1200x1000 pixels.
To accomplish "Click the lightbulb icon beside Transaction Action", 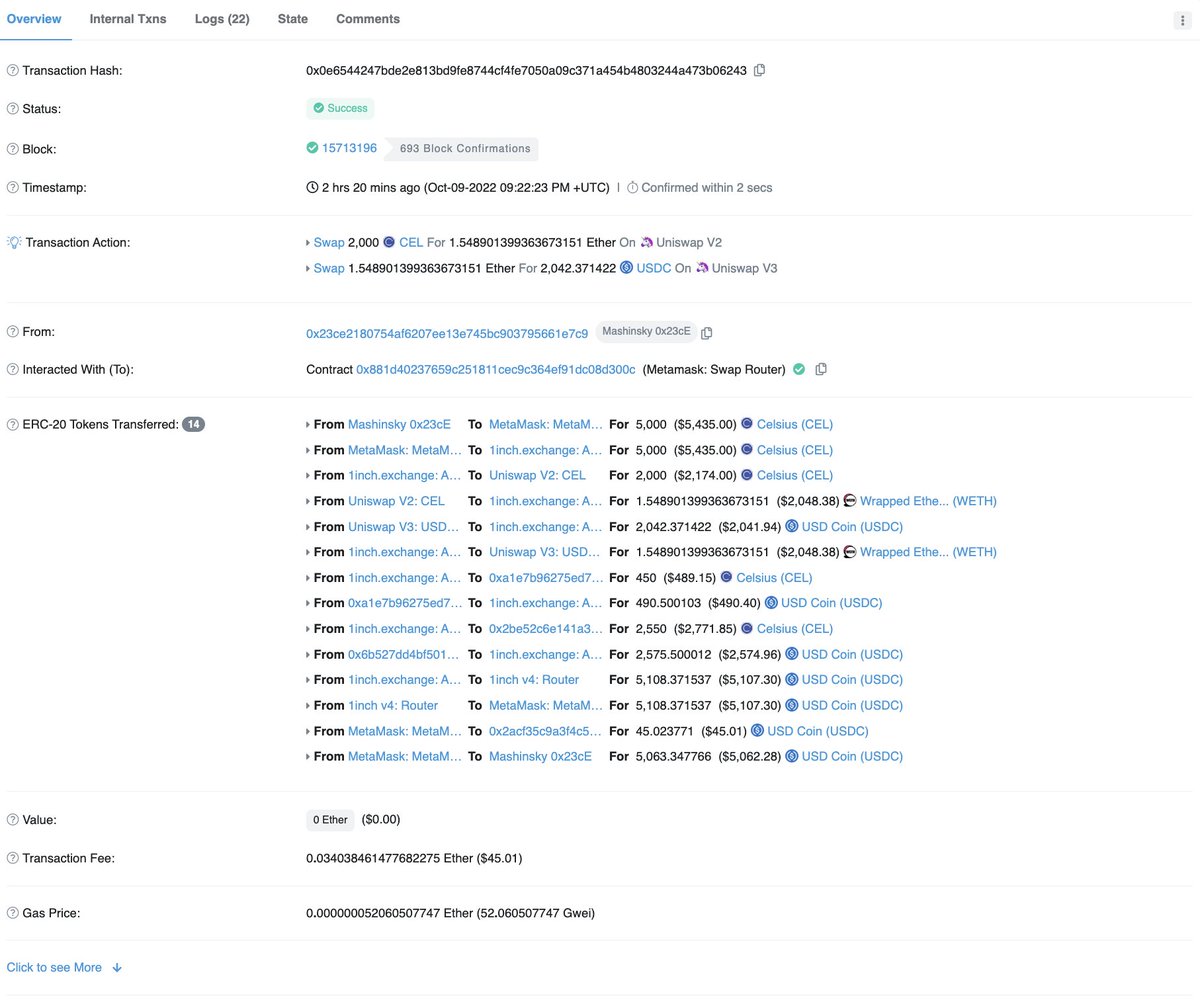I will (14, 242).
